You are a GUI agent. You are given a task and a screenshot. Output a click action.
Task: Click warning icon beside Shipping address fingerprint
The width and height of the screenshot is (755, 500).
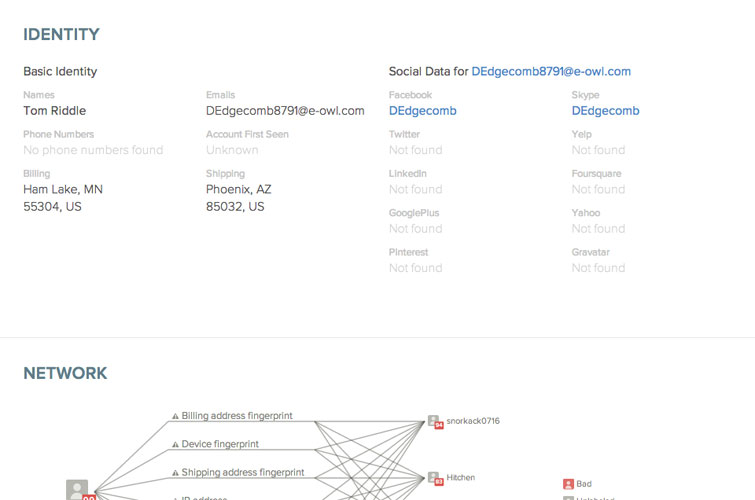[175, 473]
